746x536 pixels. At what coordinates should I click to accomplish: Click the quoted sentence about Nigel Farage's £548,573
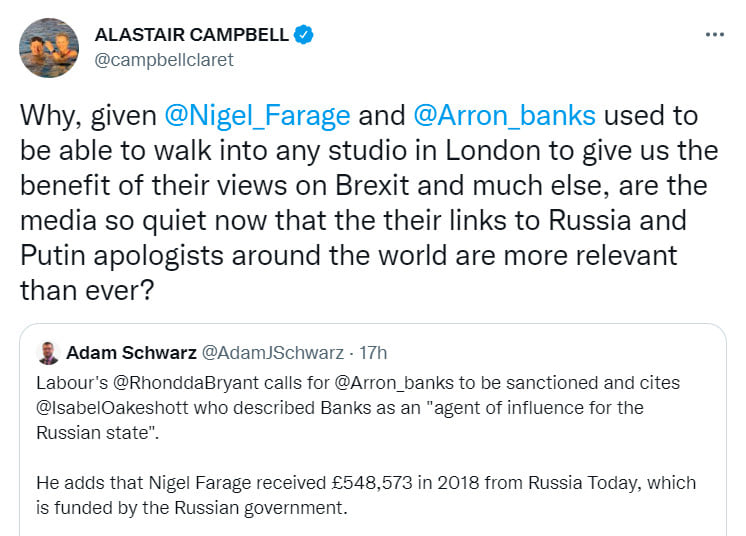(365, 483)
